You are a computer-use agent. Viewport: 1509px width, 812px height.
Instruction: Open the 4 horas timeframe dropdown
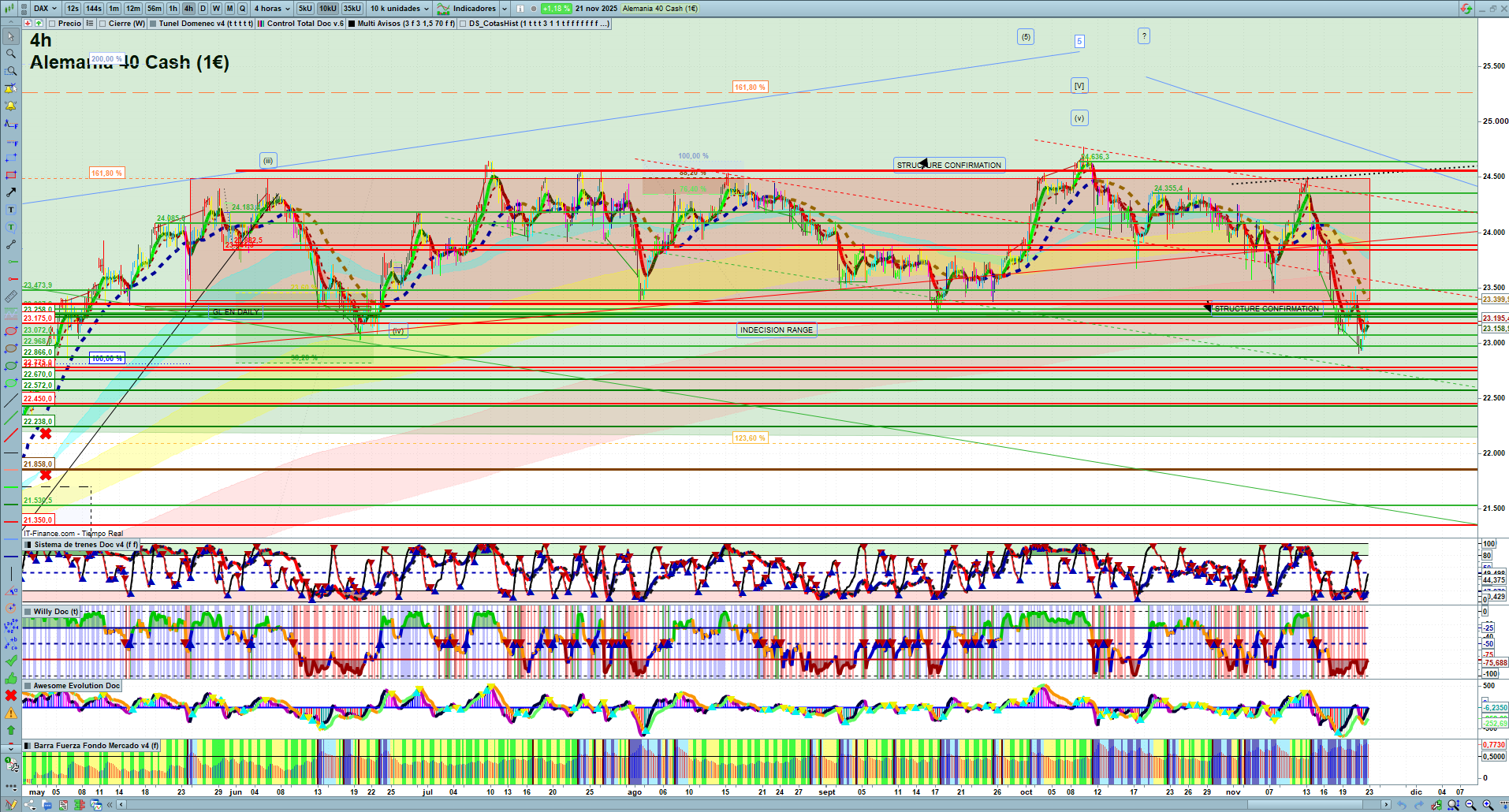272,9
